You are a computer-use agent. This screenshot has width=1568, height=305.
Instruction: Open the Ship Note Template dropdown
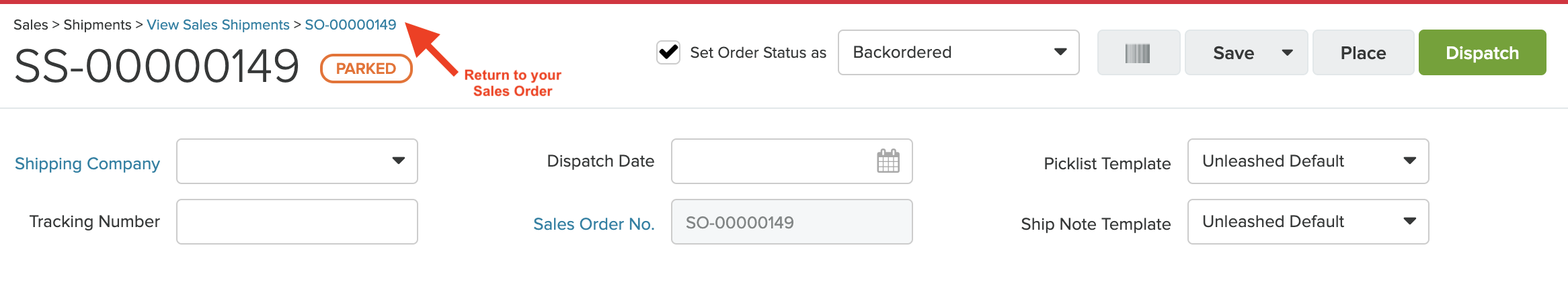click(x=1308, y=222)
